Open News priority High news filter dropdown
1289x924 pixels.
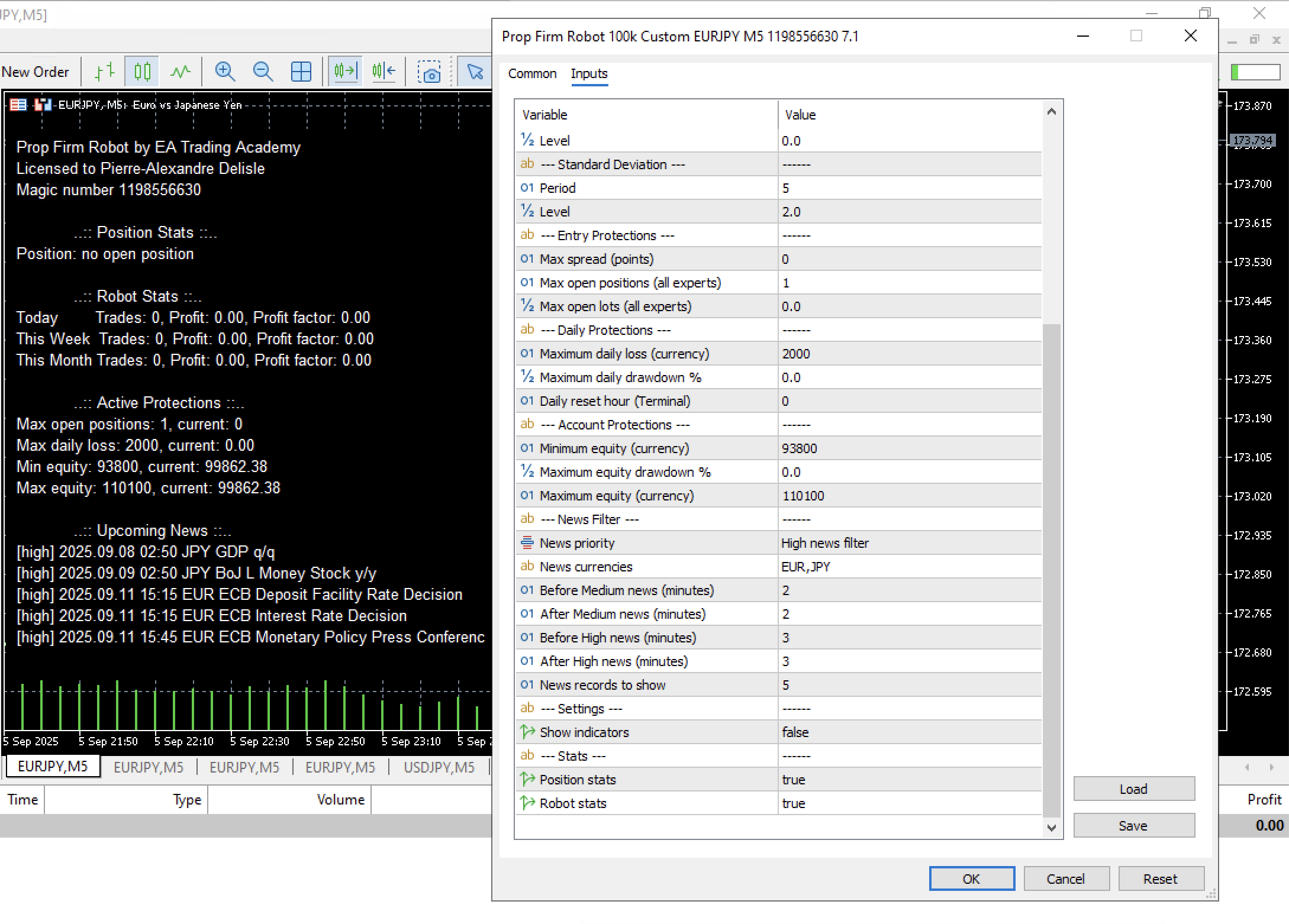point(910,543)
